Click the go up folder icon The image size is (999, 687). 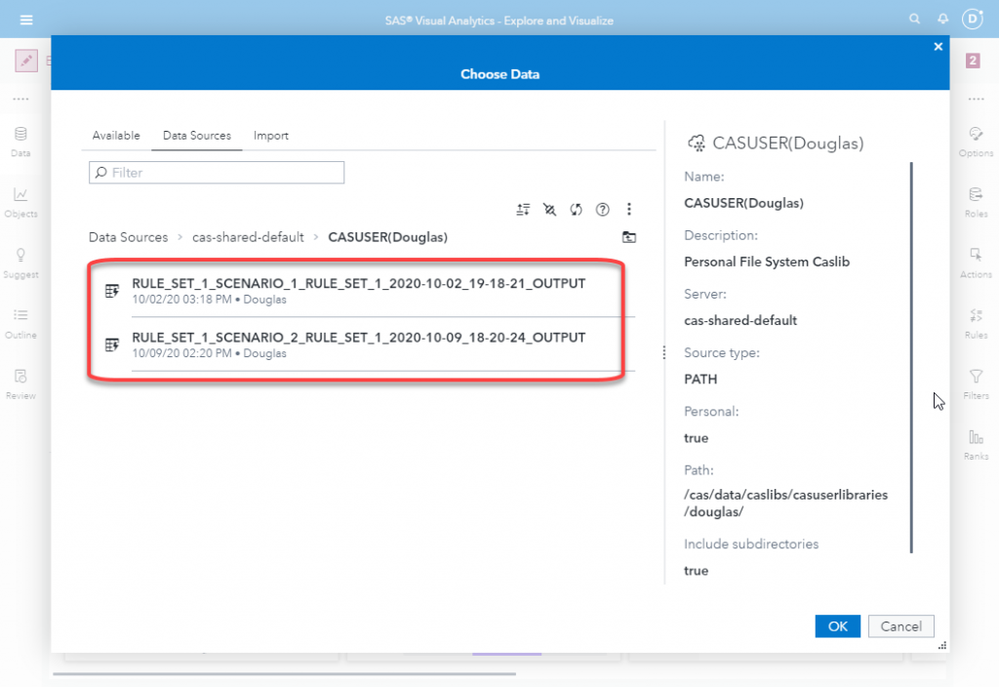629,237
